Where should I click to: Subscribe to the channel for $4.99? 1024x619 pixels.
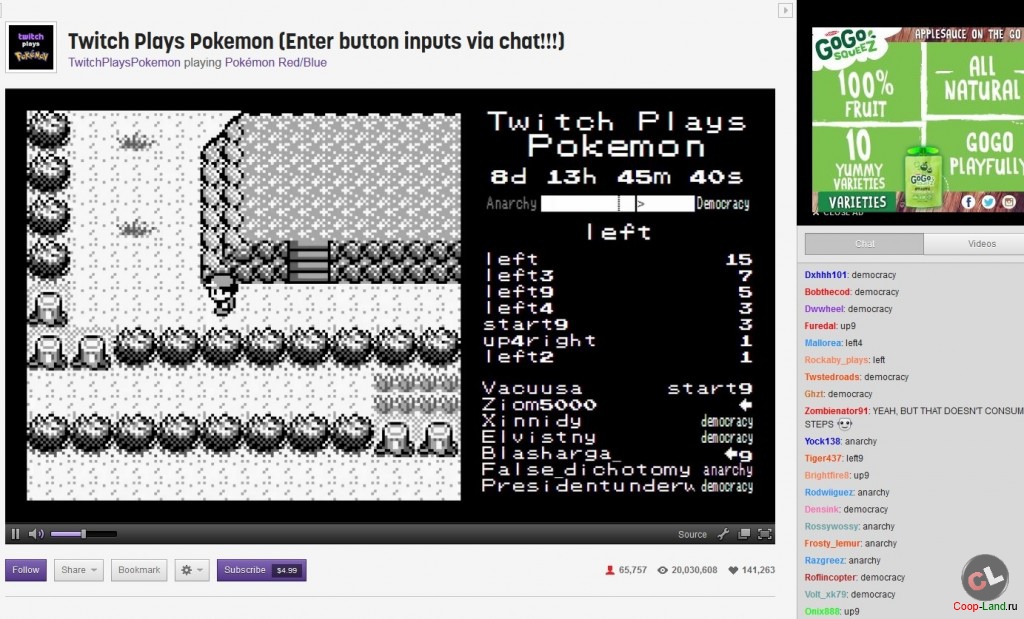point(261,570)
